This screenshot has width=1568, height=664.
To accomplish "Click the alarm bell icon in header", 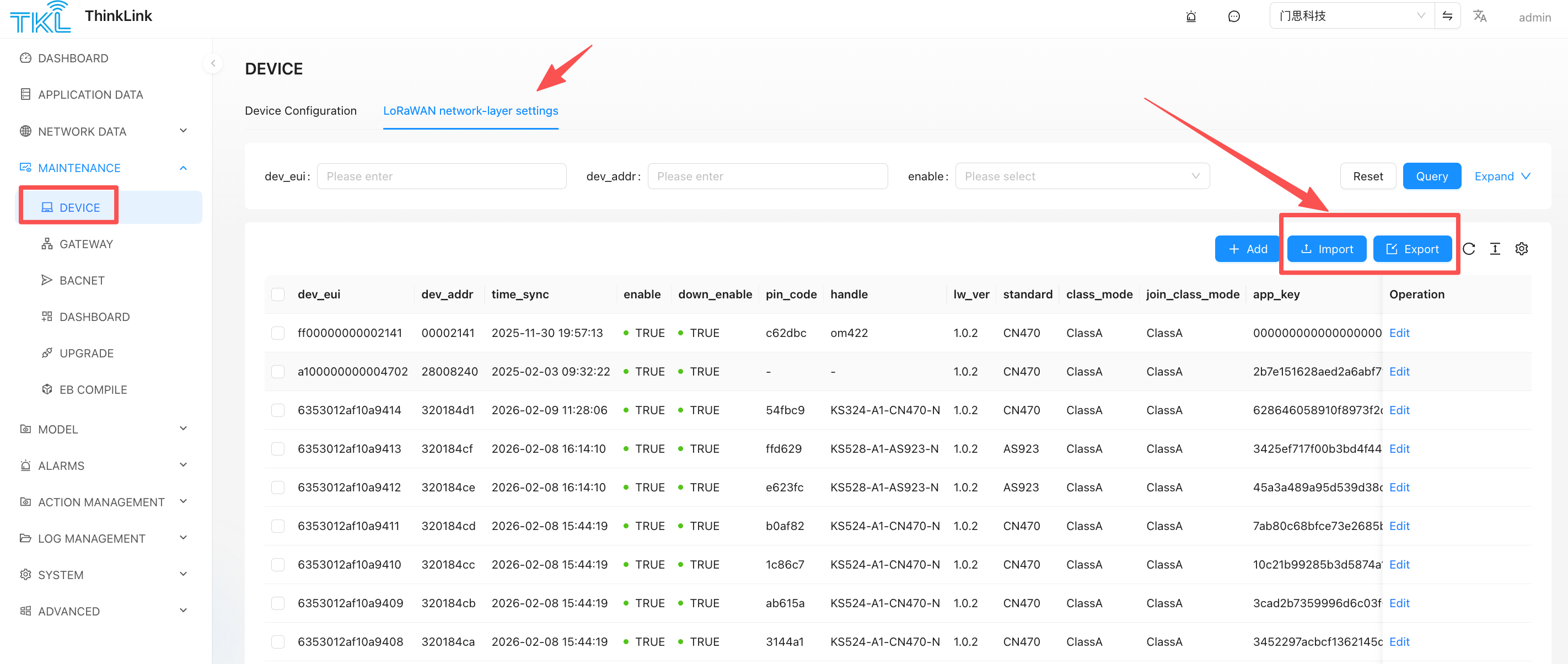I will coord(1190,17).
